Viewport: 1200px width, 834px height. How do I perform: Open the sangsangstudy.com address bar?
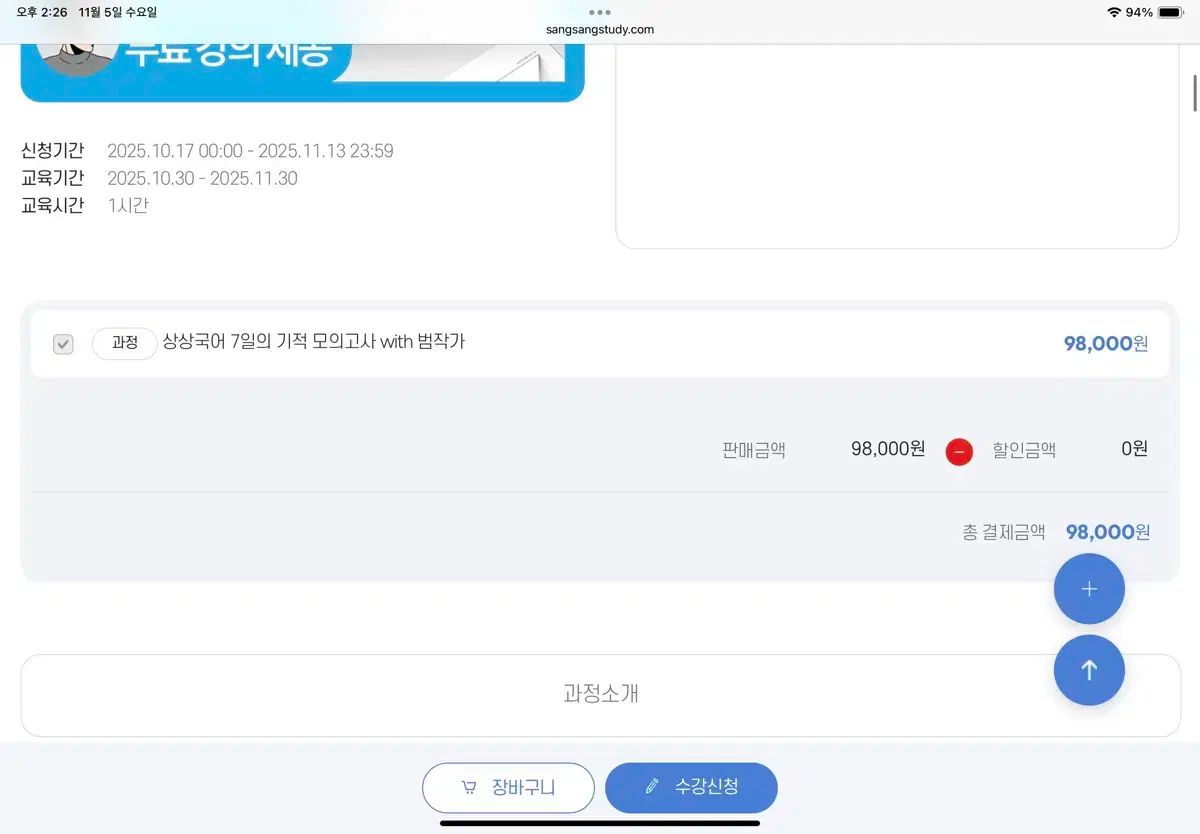click(x=599, y=29)
